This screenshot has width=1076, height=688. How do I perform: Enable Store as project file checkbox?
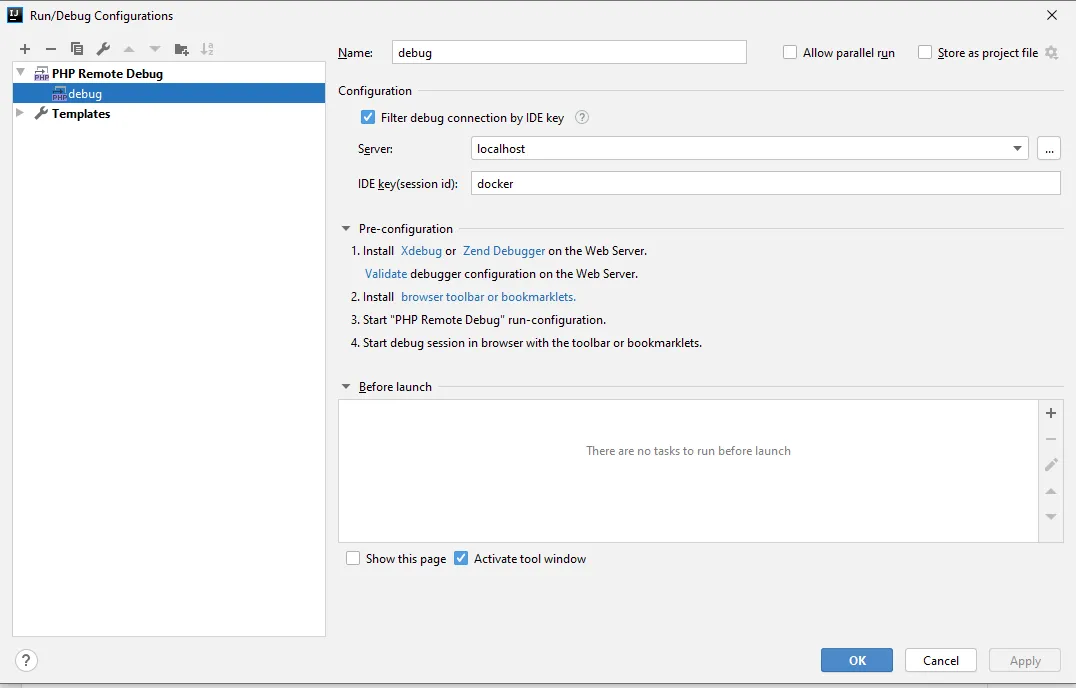[925, 52]
